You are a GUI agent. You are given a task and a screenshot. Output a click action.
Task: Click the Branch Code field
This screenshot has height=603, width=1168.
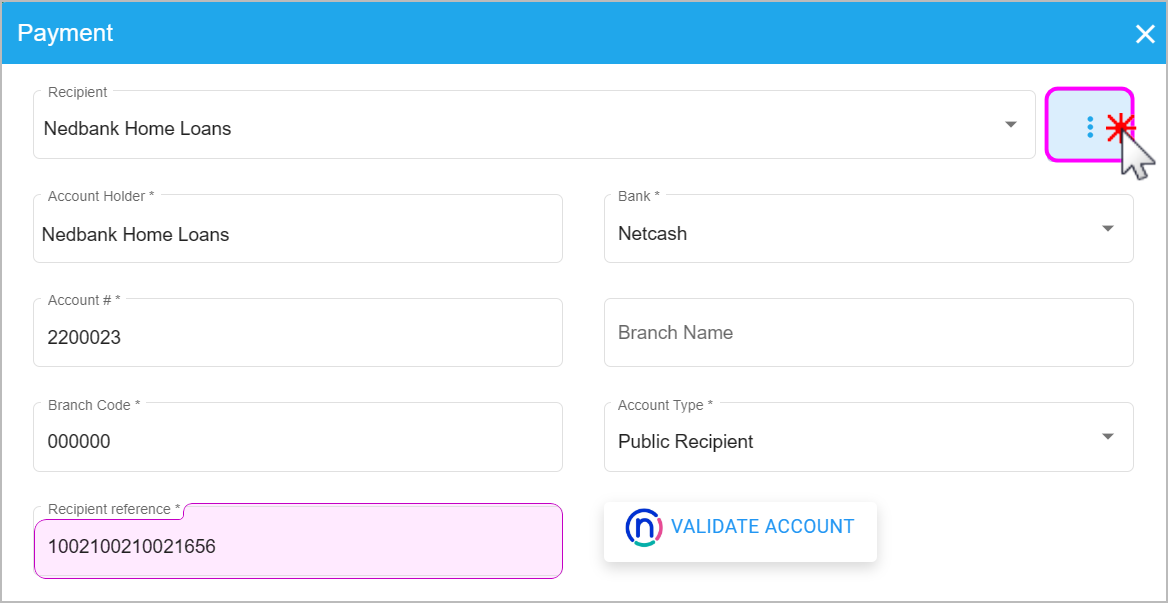[x=298, y=437]
